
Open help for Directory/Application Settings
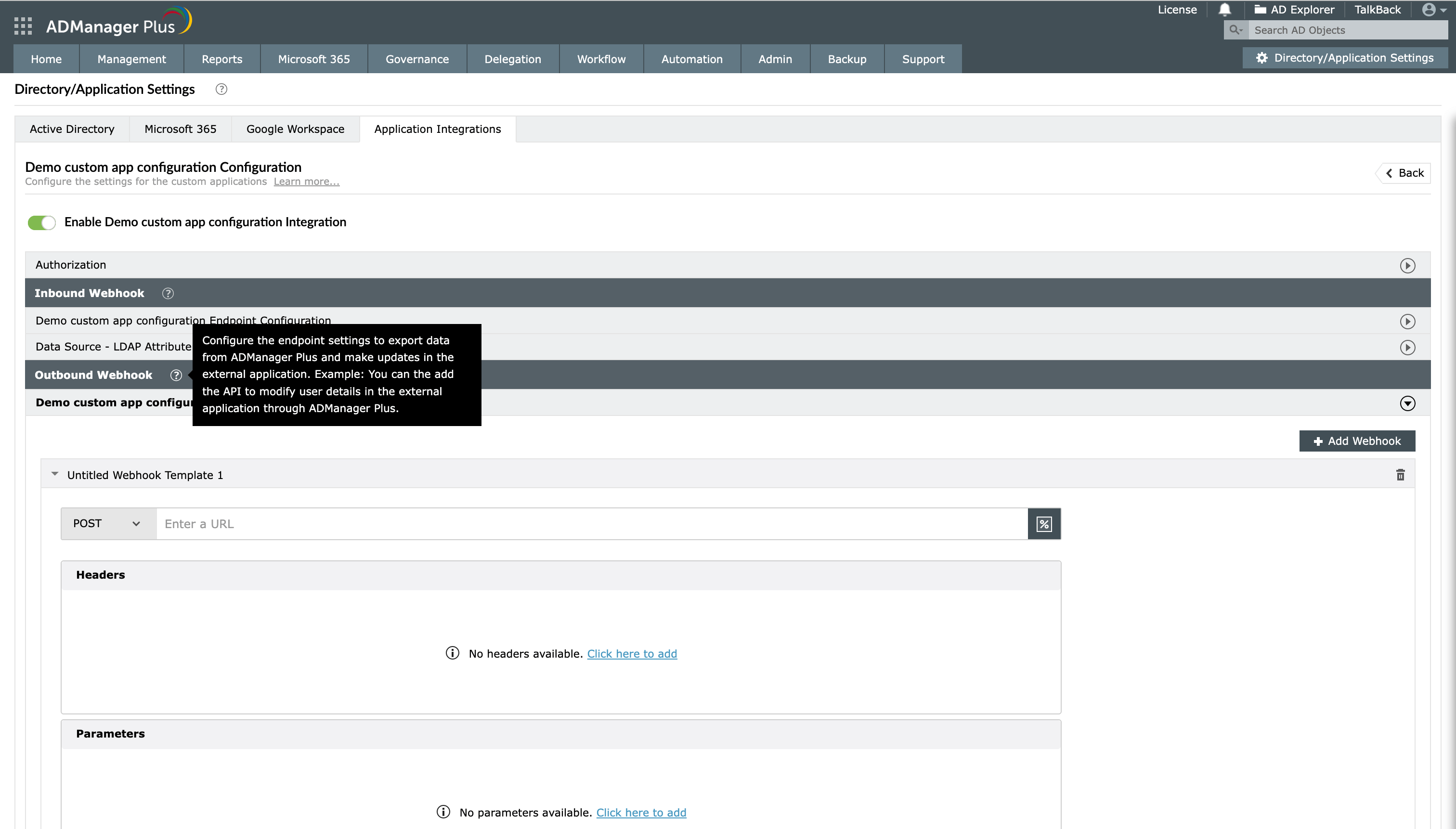tap(221, 89)
